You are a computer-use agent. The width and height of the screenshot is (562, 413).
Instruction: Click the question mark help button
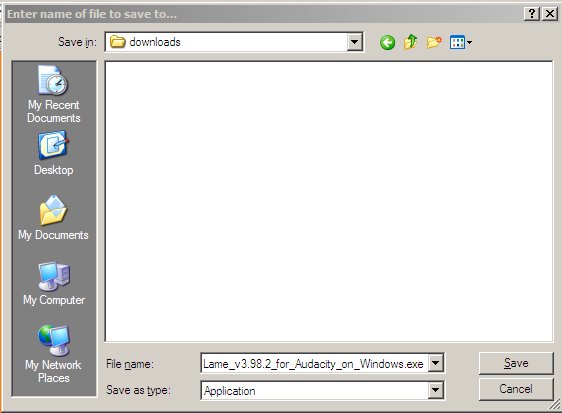[532, 14]
